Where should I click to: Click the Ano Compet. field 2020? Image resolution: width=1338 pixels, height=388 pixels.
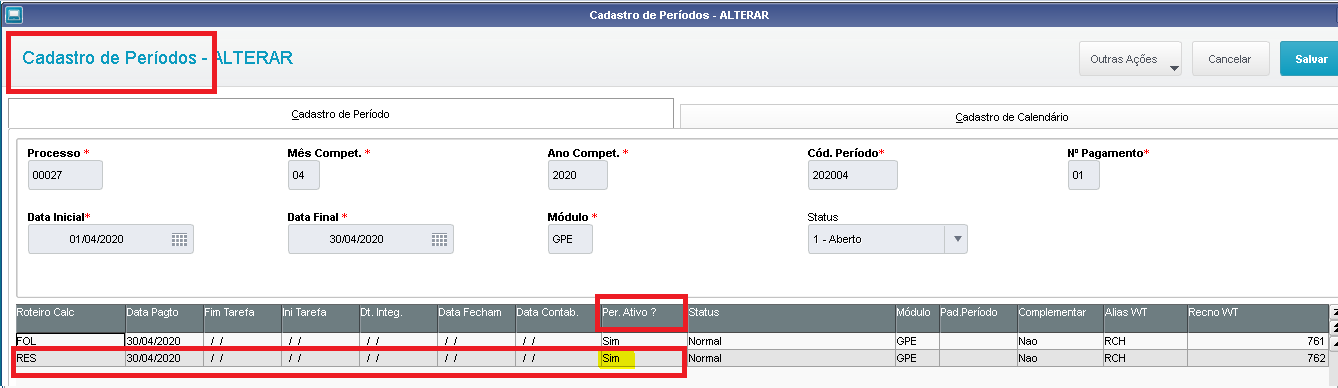(577, 175)
